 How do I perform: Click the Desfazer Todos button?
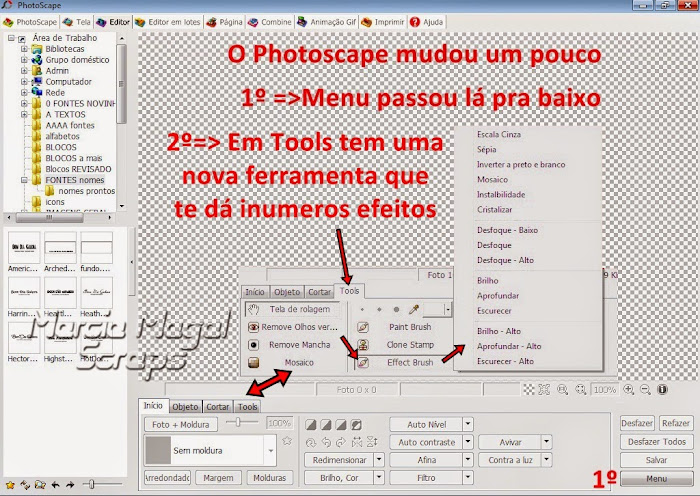[x=657, y=442]
